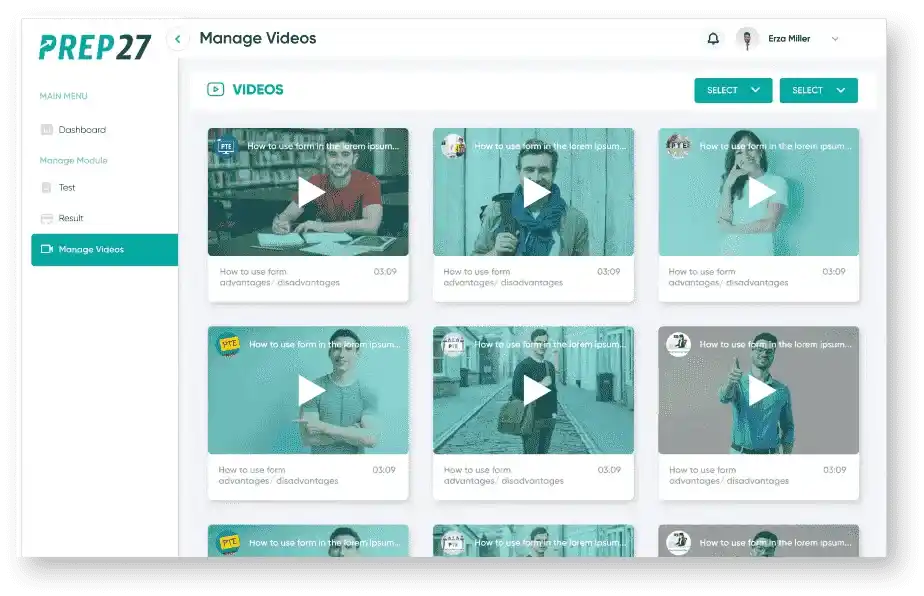Click overlay title on cobblestone street video
This screenshot has width=924, height=596.
pos(550,344)
